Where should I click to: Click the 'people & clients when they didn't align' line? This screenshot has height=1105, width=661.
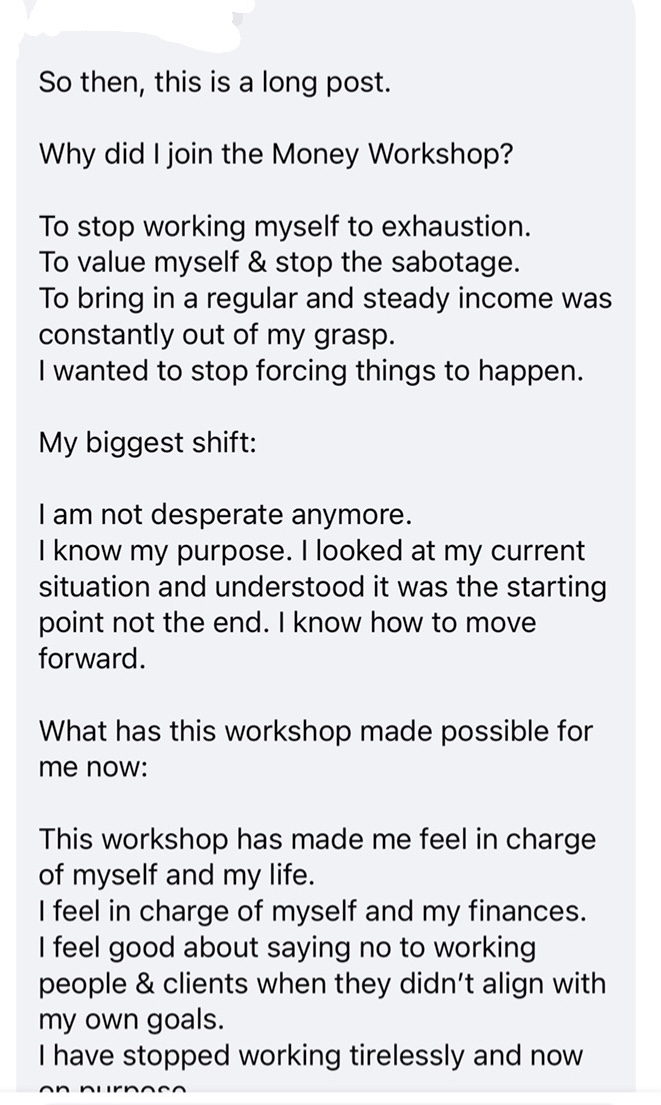click(x=322, y=983)
